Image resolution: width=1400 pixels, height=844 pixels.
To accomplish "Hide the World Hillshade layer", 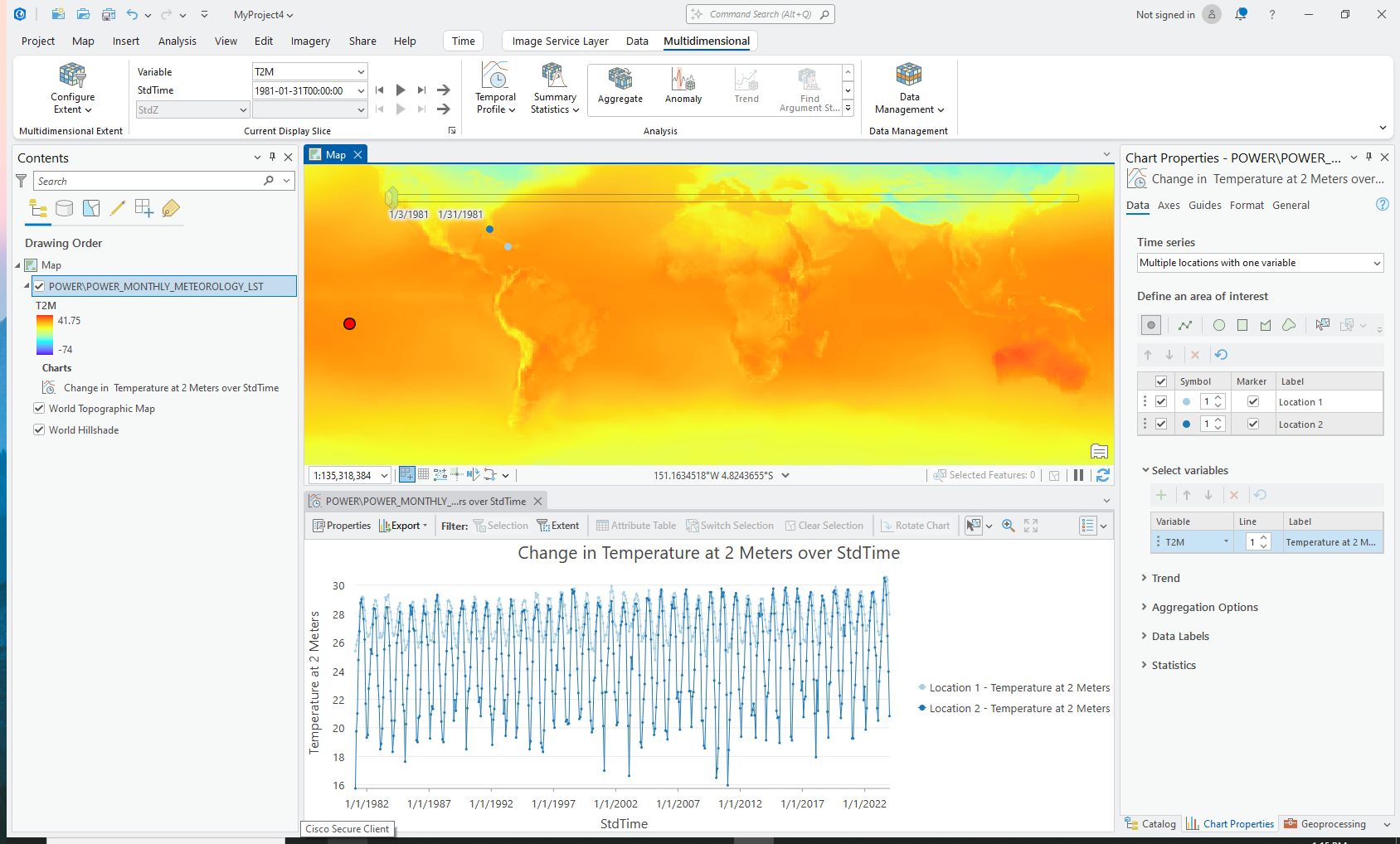I will click(x=39, y=429).
